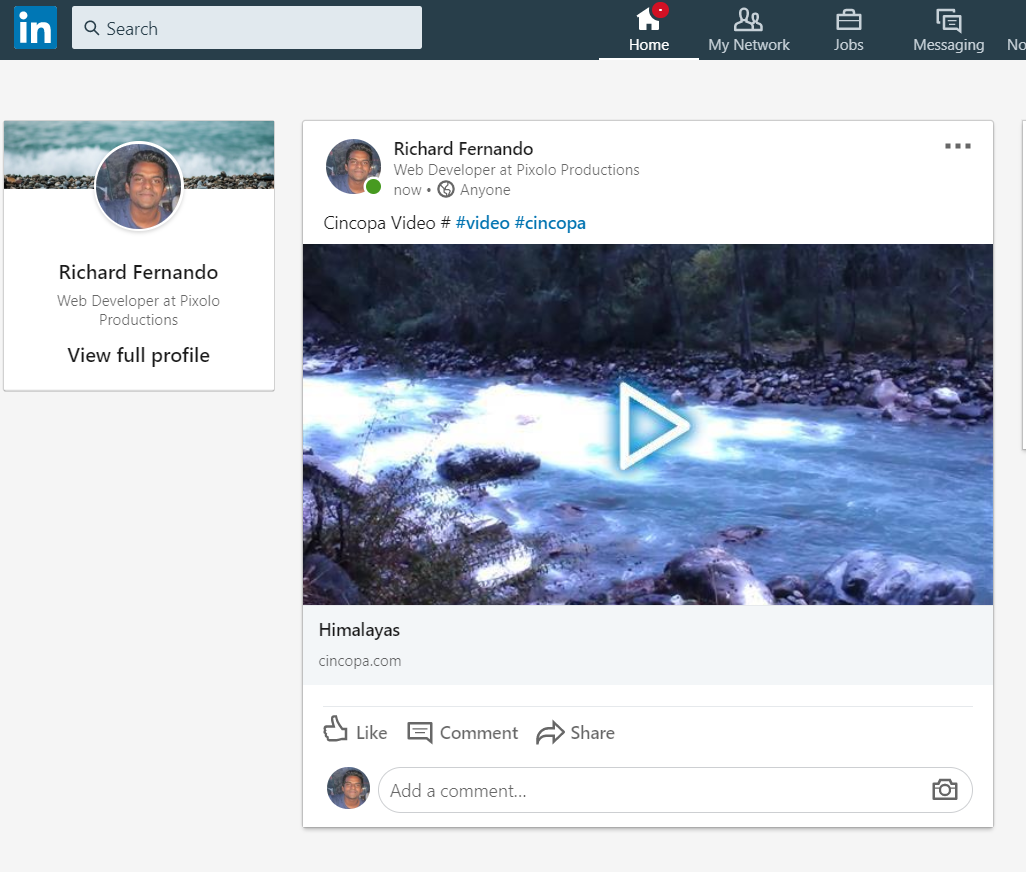Attach a photo via camera icon
The height and width of the screenshot is (872, 1028).
tap(944, 790)
